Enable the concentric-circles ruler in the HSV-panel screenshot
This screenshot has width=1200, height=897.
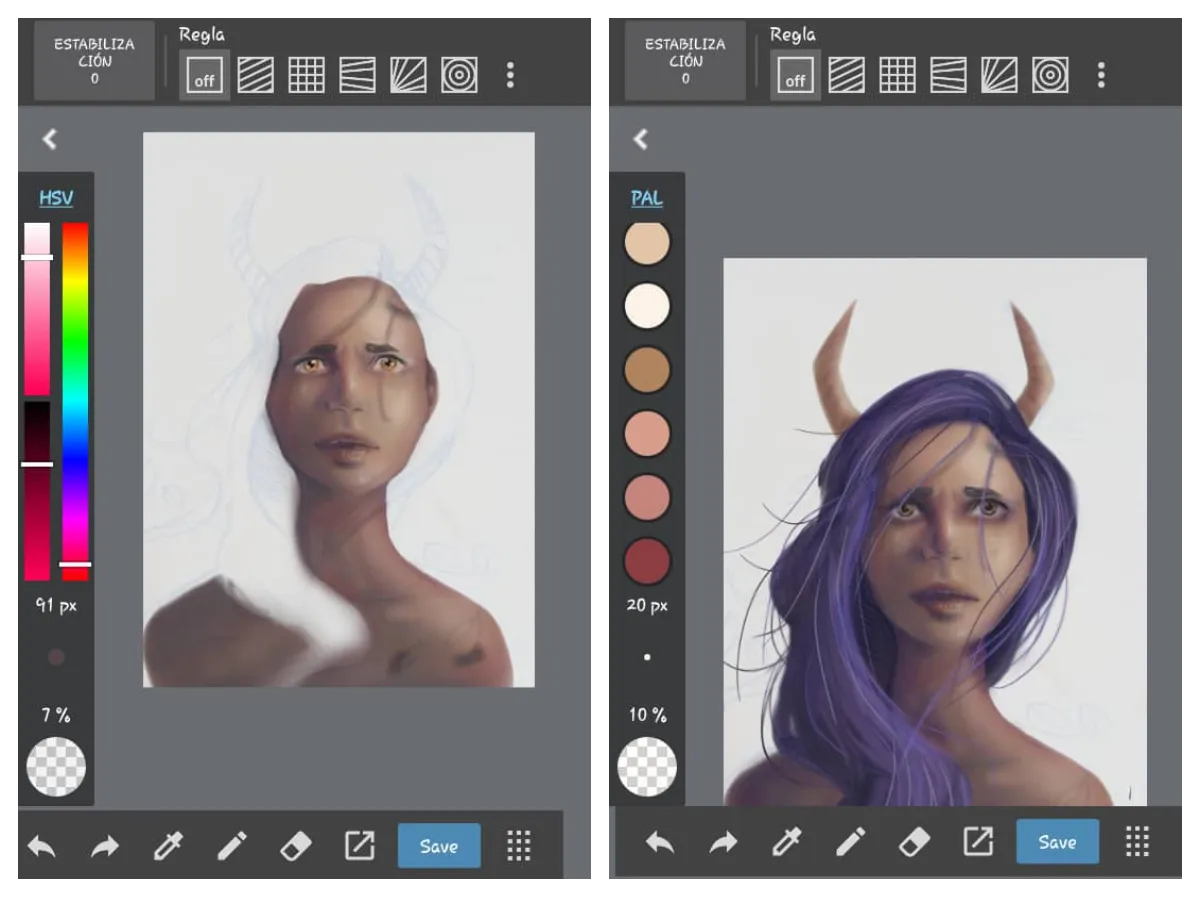(x=460, y=75)
